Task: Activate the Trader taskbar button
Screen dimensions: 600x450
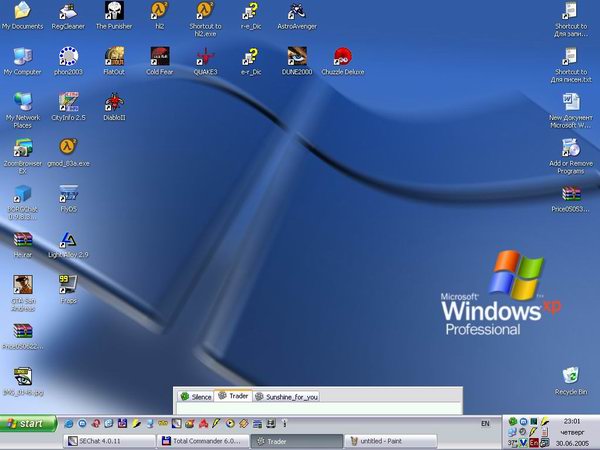Action: [x=297, y=441]
